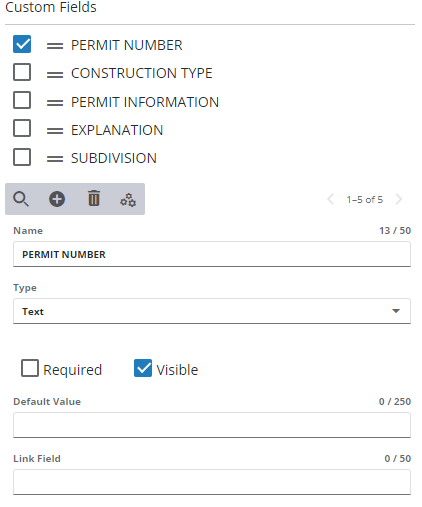Delete selected field with the trash icon
The width and height of the screenshot is (422, 507).
(x=94, y=199)
